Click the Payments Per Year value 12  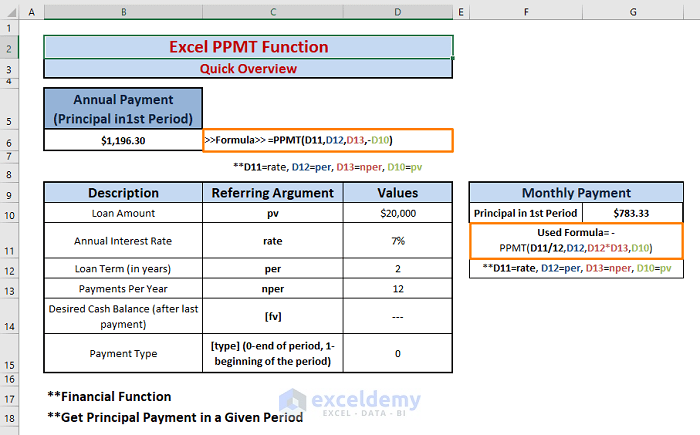398,289
